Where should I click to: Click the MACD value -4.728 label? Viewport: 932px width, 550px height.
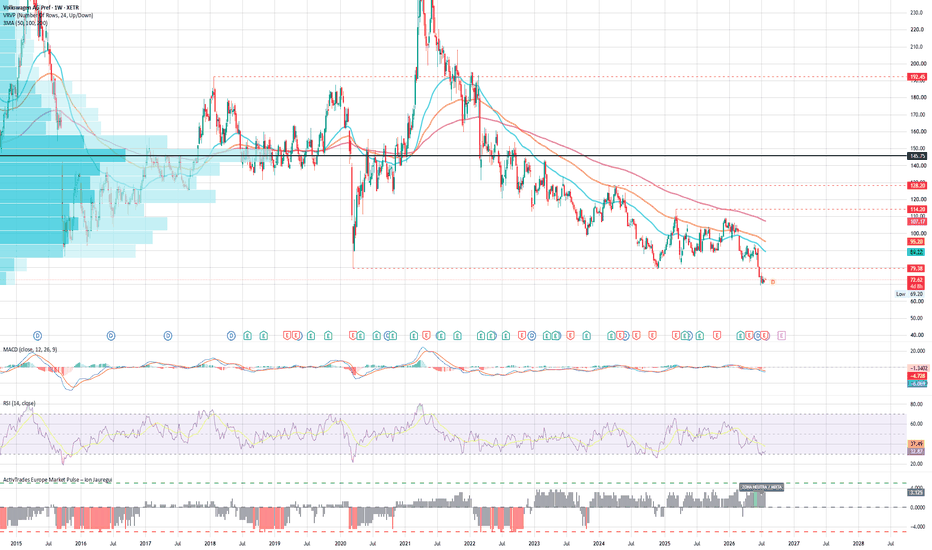tap(917, 376)
